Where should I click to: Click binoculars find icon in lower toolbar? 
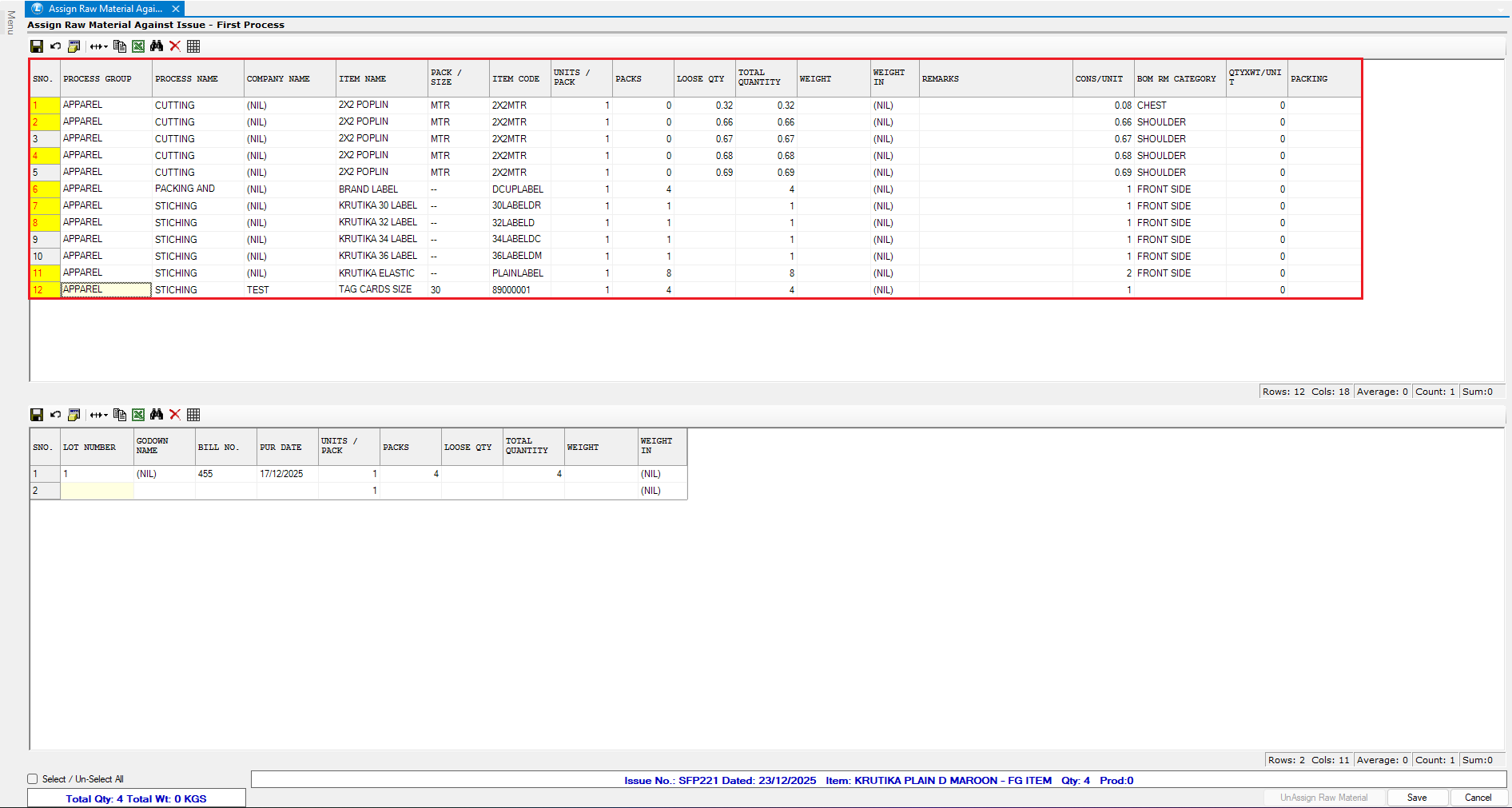[157, 415]
